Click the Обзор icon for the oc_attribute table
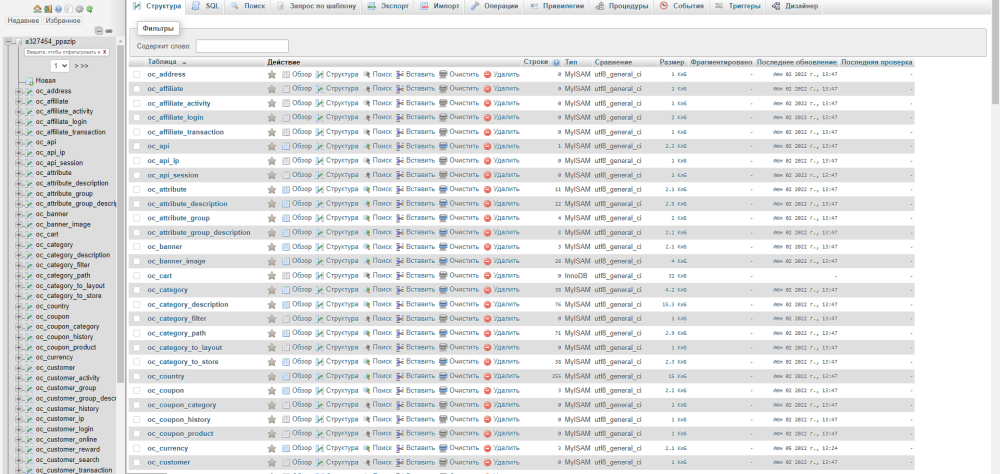This screenshot has height=474, width=1000. click(x=286, y=189)
